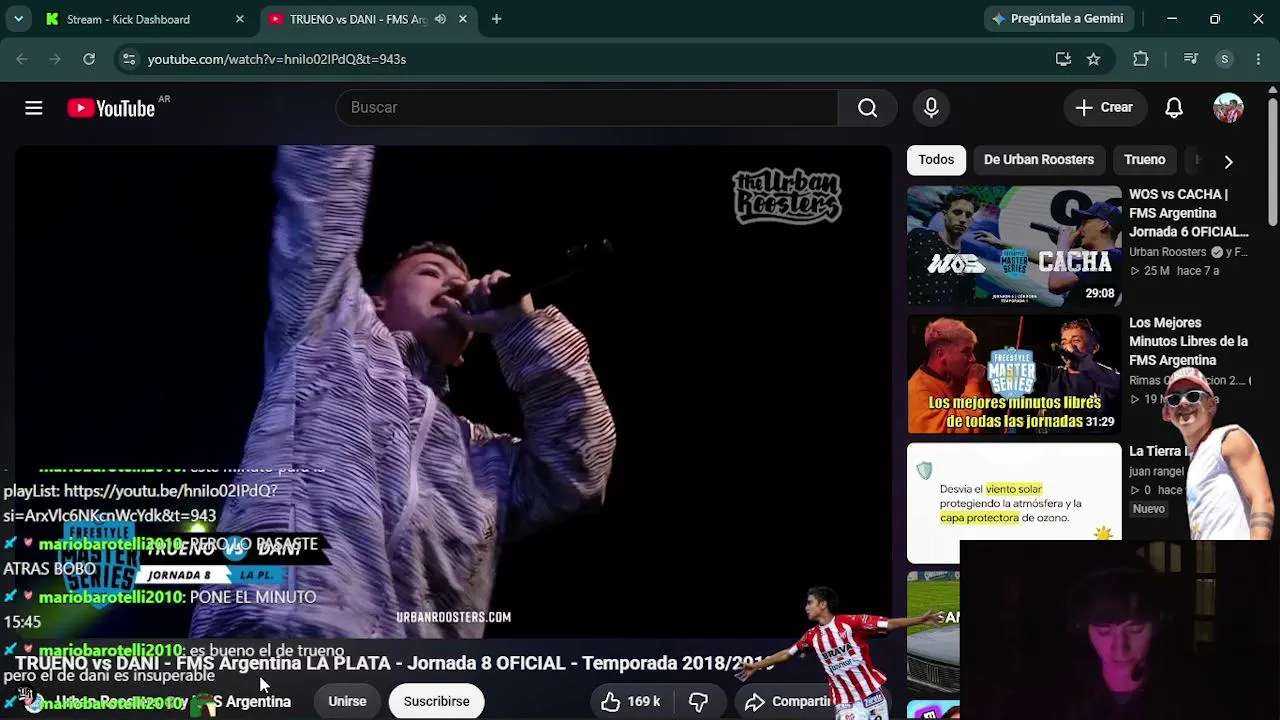Open the Chrome profile button
The width and height of the screenshot is (1280, 720).
point(1224,59)
